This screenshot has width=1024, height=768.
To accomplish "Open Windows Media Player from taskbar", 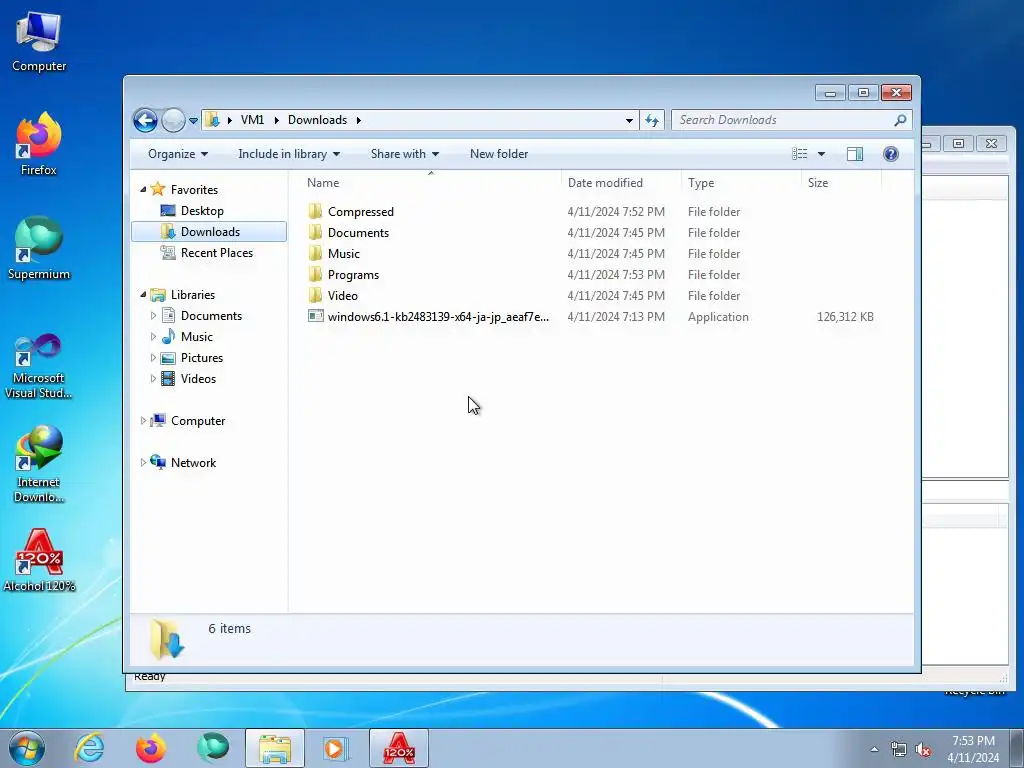I will click(336, 748).
